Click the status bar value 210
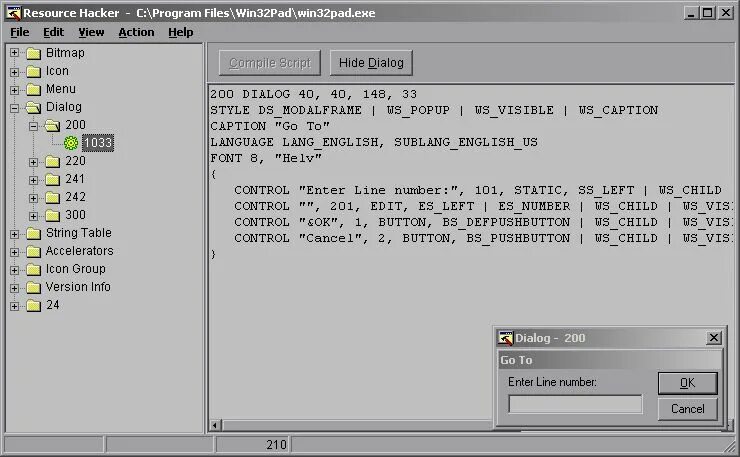Viewport: 740px width, 457px height. click(x=276, y=445)
